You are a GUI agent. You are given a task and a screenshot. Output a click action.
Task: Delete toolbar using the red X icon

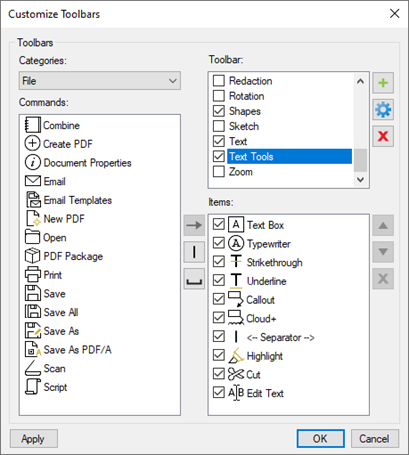[383, 136]
